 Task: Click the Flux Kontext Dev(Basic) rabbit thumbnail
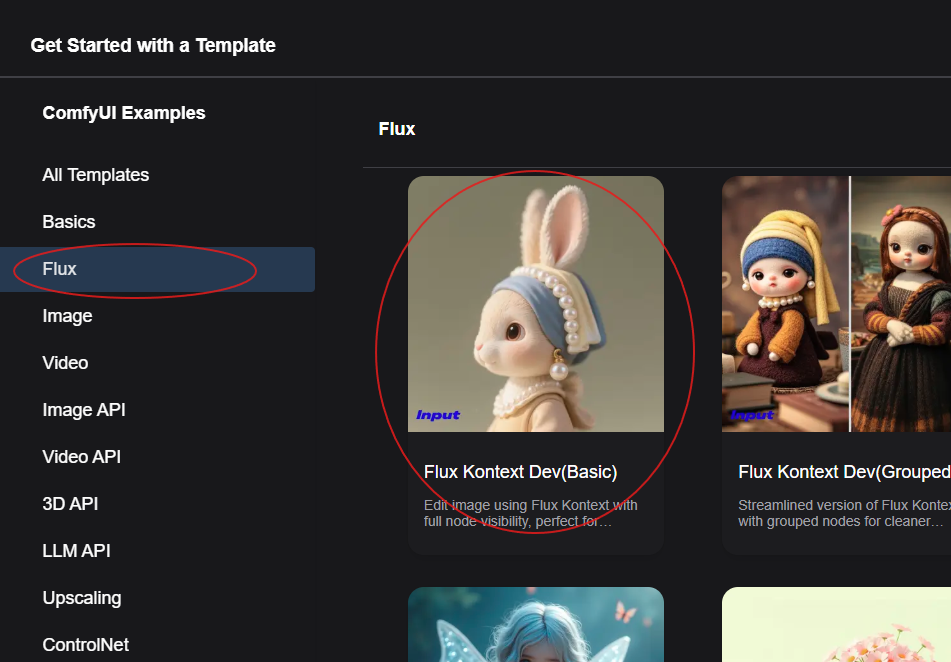(536, 304)
